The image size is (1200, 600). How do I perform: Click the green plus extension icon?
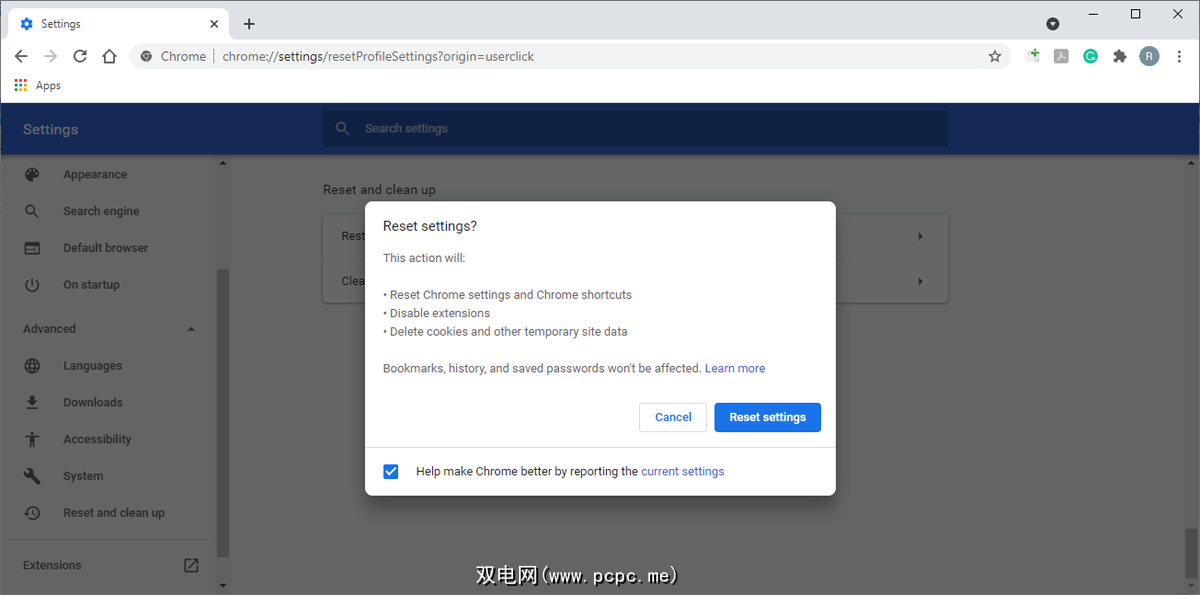[x=1033, y=56]
